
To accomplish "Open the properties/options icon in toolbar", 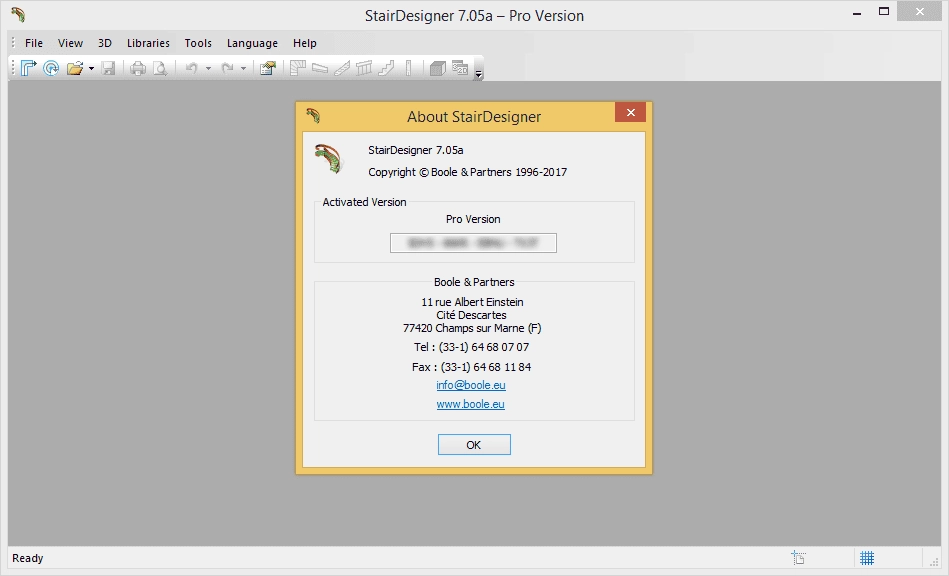I will [x=268, y=68].
